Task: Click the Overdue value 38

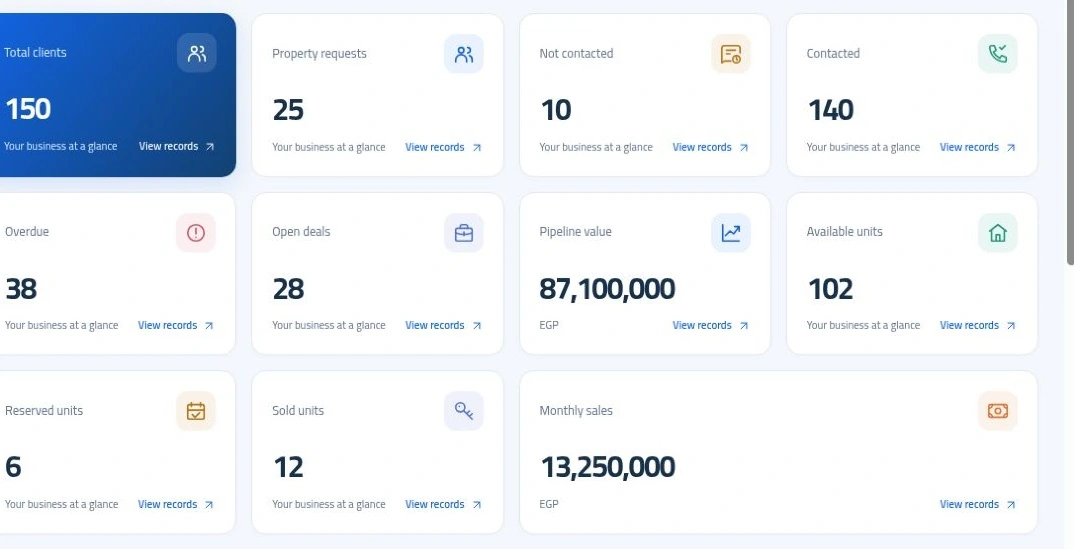Action: [x=21, y=289]
